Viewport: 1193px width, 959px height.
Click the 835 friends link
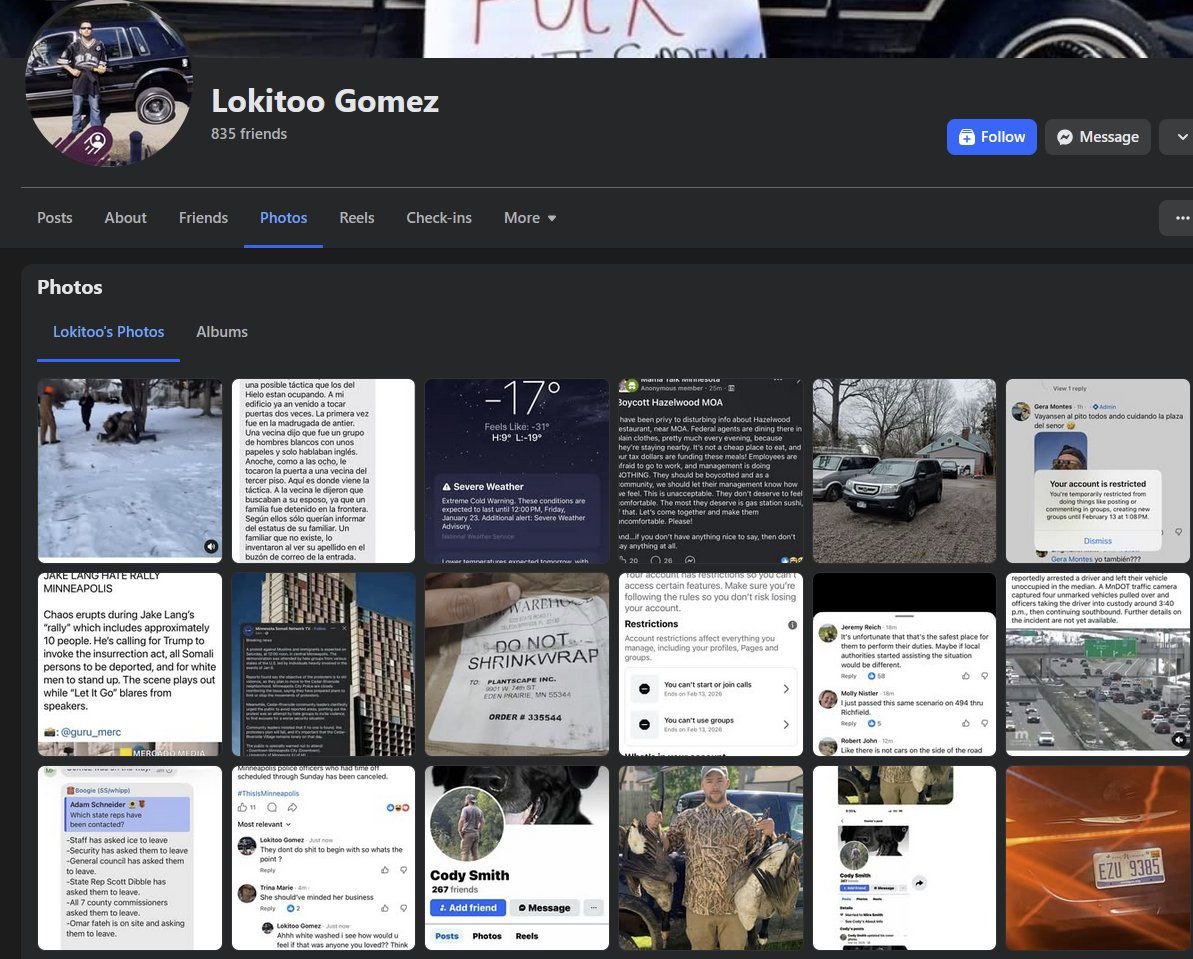click(x=249, y=134)
